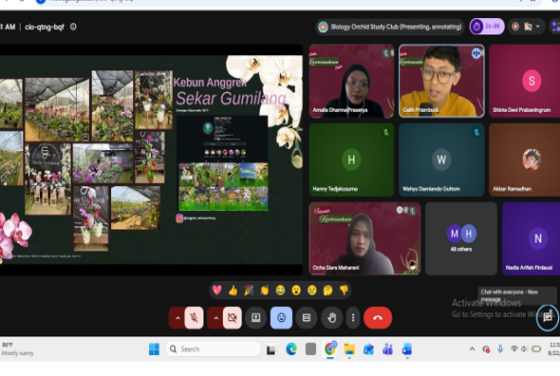Send the party popper reaction
This screenshot has width=560, height=376.
[249, 290]
